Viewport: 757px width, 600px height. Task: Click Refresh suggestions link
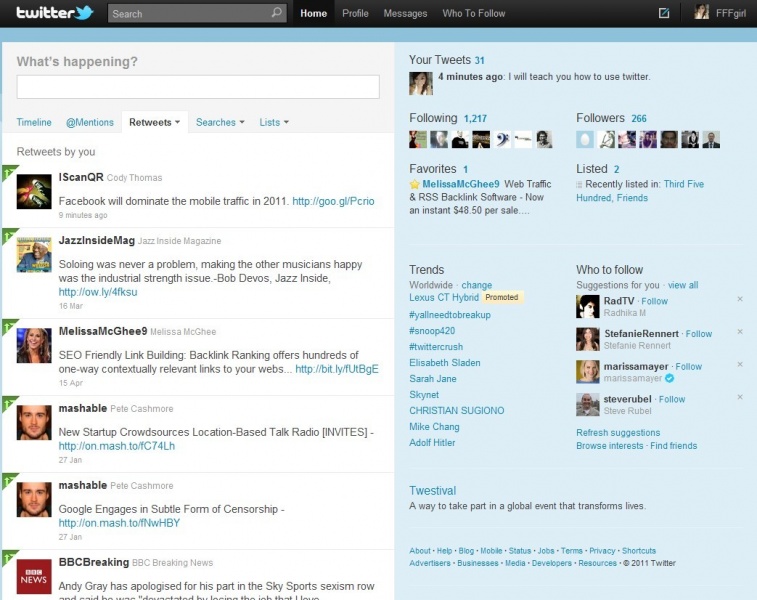click(x=618, y=433)
